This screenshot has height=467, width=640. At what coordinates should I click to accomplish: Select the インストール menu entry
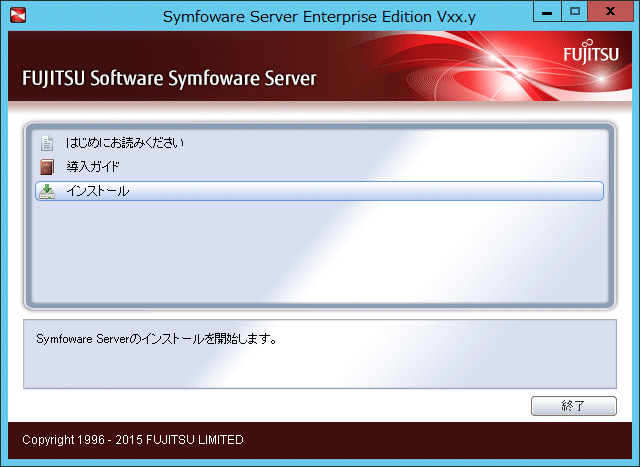pyautogui.click(x=320, y=191)
